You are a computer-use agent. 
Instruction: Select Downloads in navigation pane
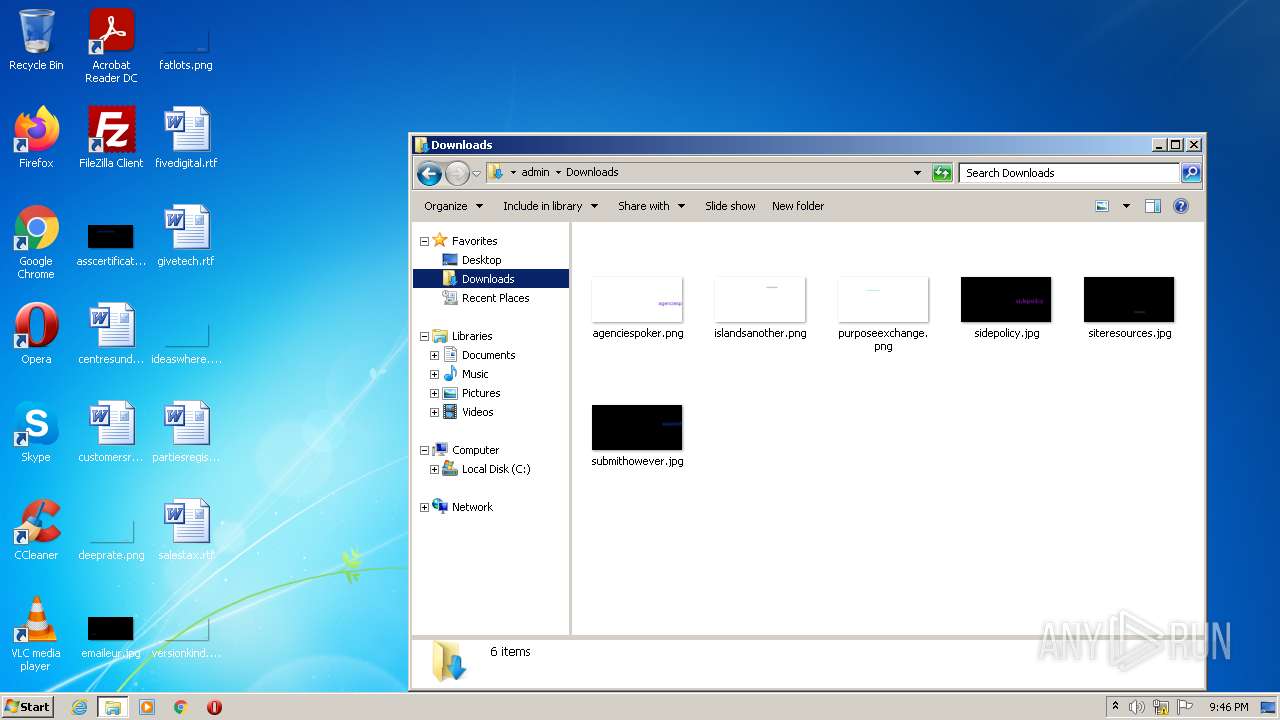(488, 279)
